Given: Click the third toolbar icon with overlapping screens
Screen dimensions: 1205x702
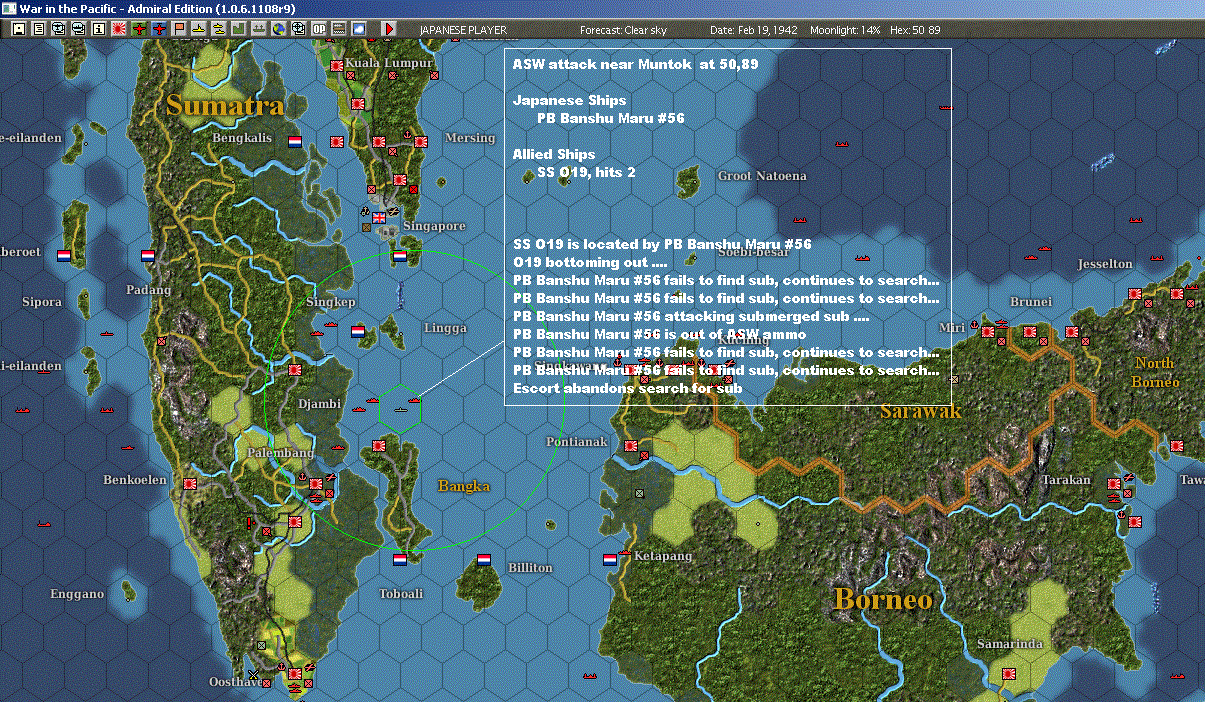Looking at the screenshot, I should point(58,29).
